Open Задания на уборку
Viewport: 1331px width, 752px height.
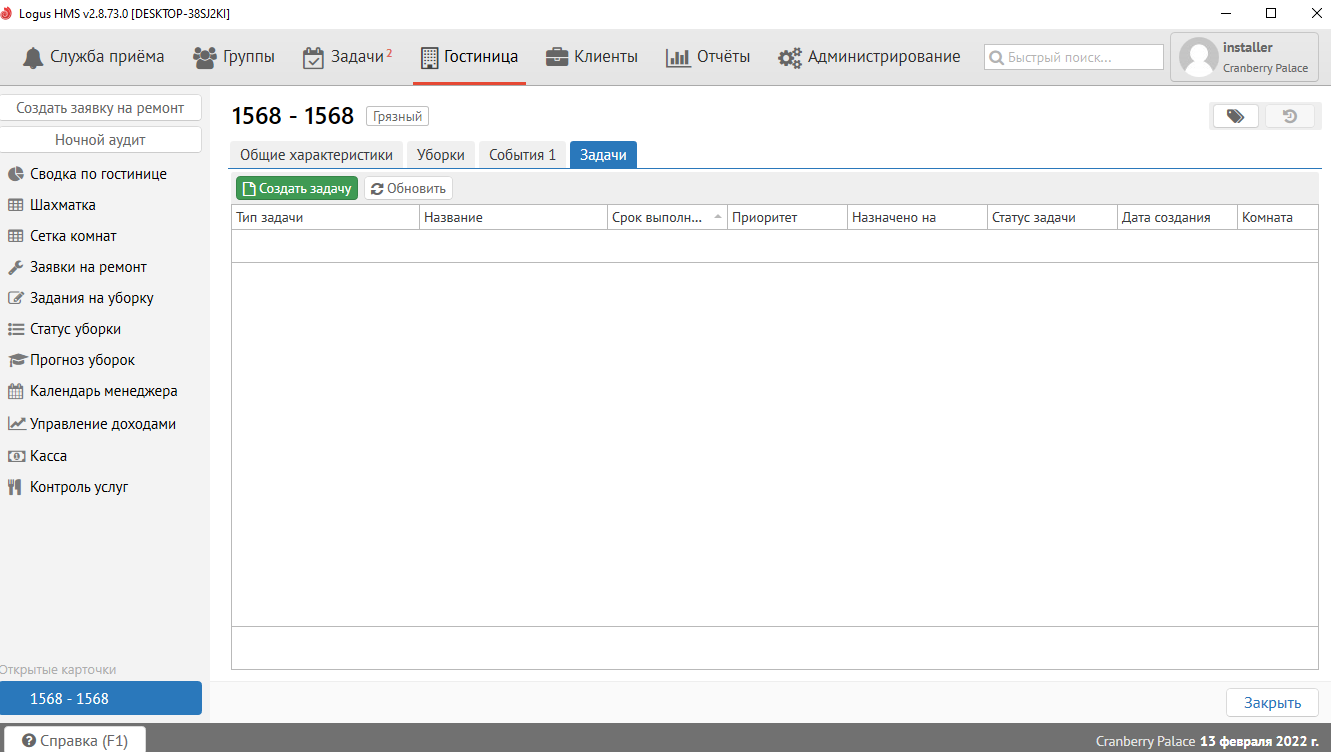(92, 298)
